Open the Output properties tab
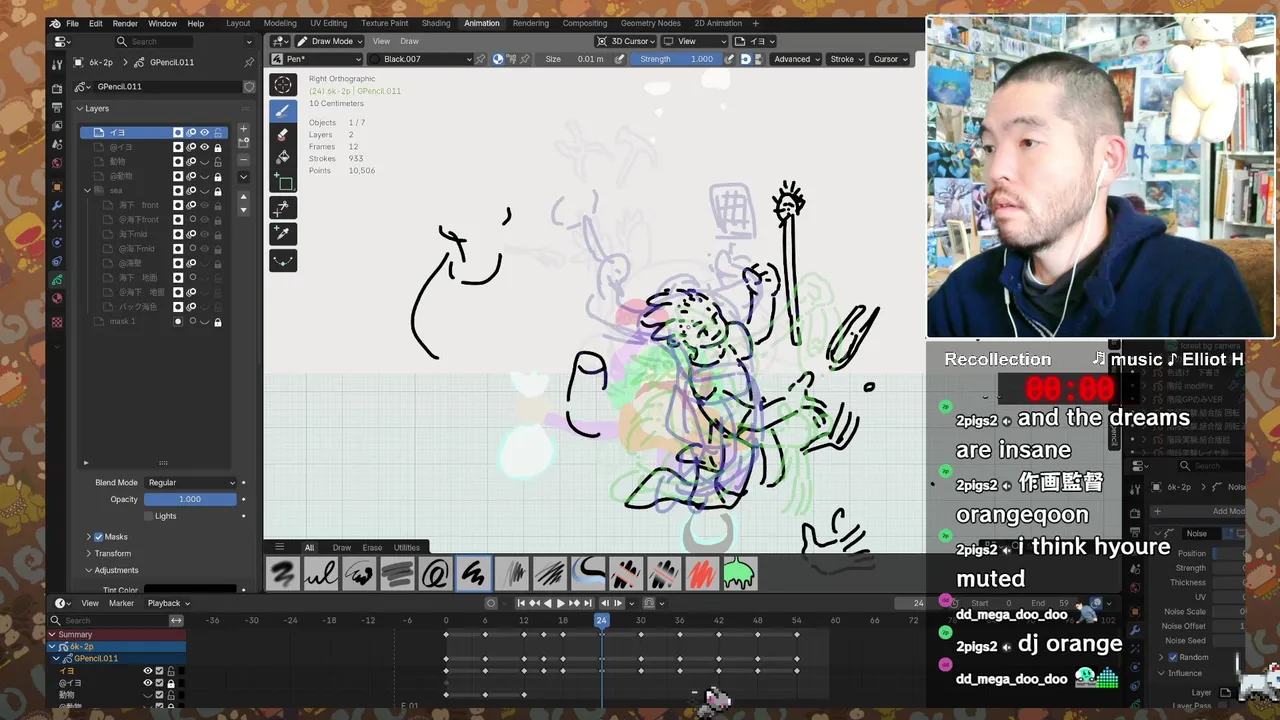This screenshot has height=720, width=1280. (x=57, y=108)
